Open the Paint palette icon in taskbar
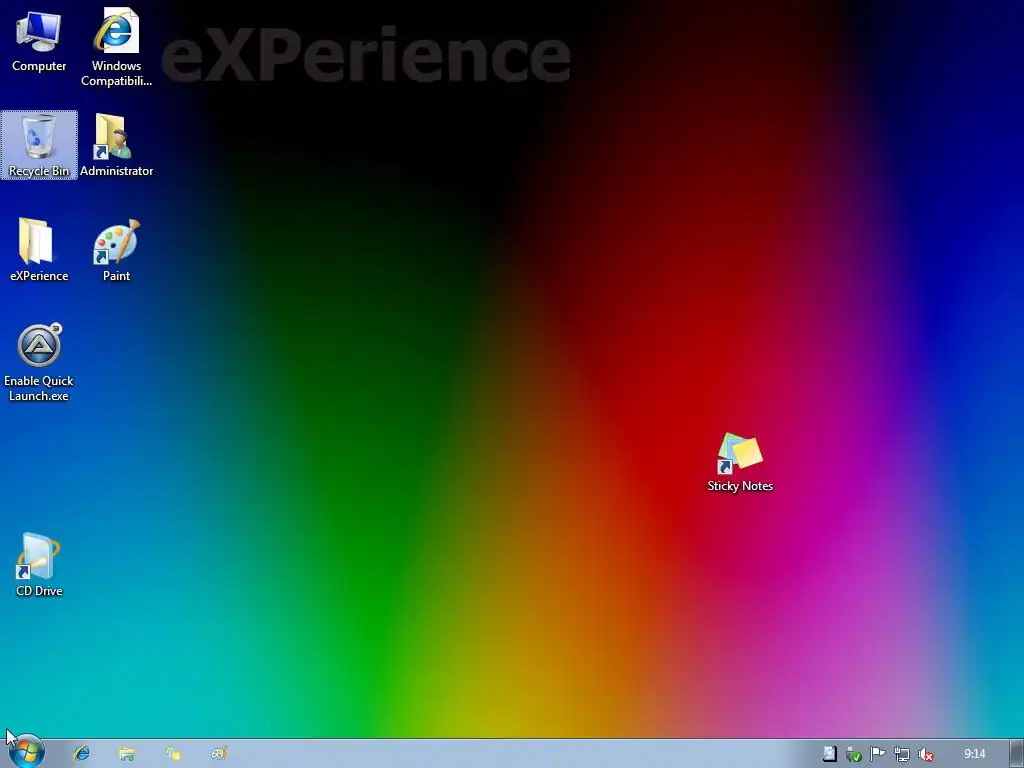The image size is (1024, 768). tap(219, 754)
